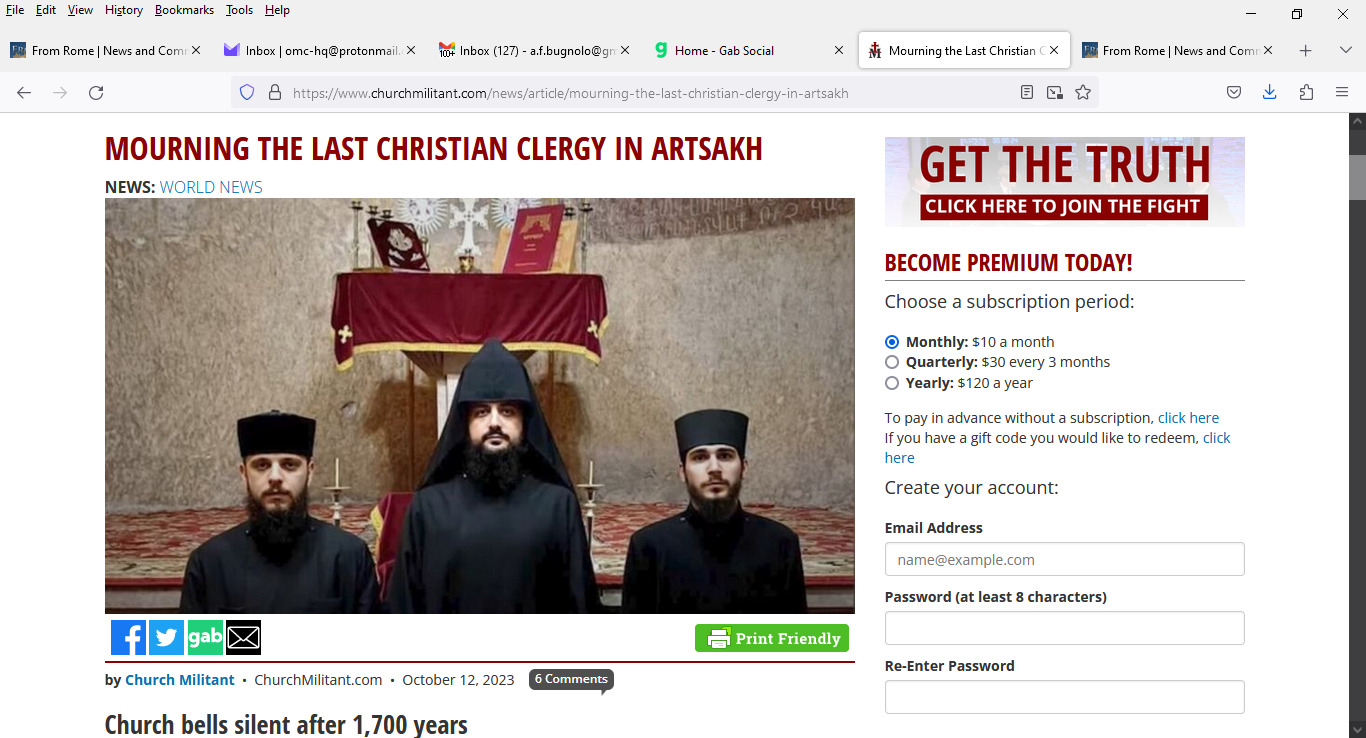Open the Extensions puzzle icon
Viewport: 1366px width, 738px height.
tap(1306, 93)
